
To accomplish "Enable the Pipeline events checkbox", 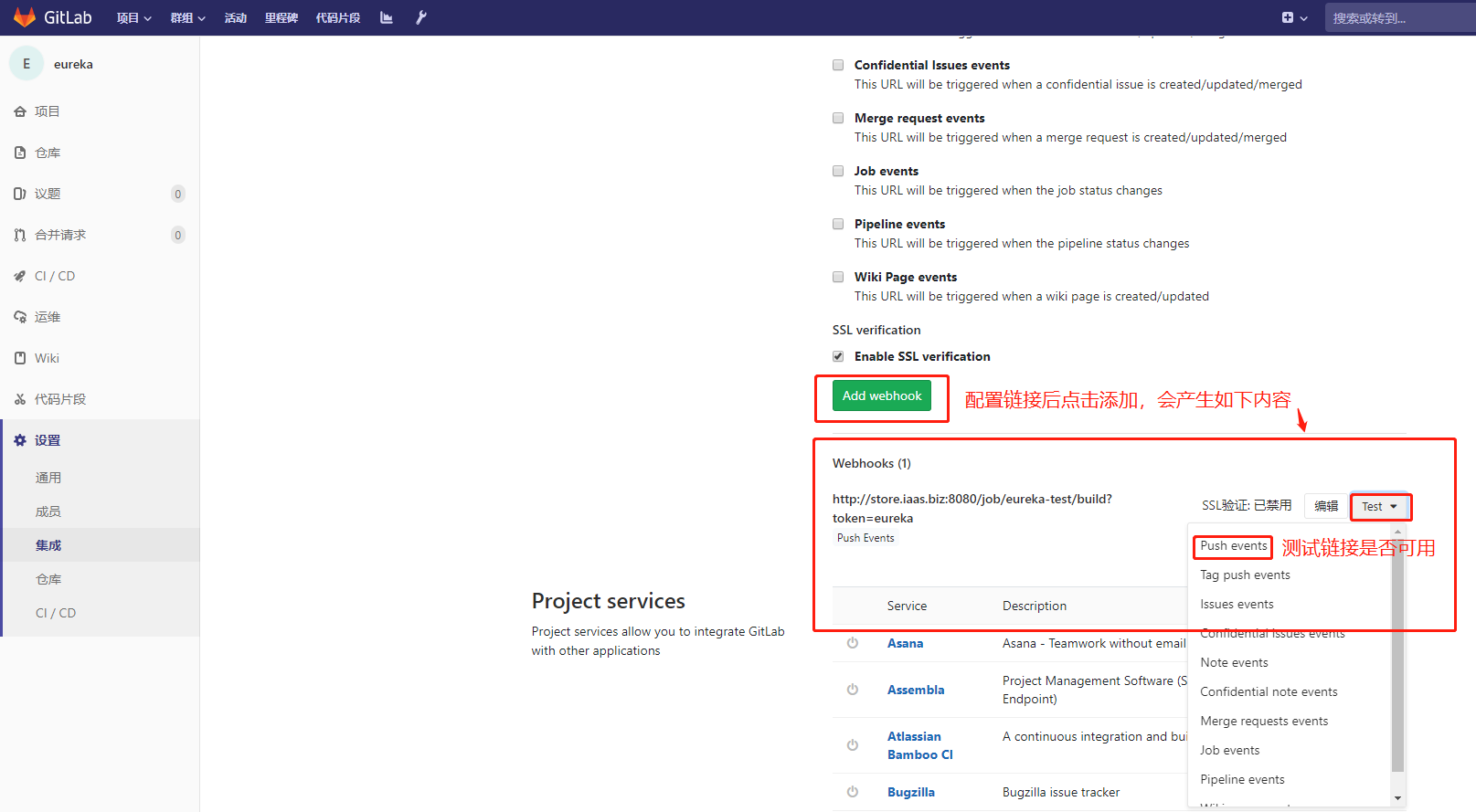I will tap(838, 224).
